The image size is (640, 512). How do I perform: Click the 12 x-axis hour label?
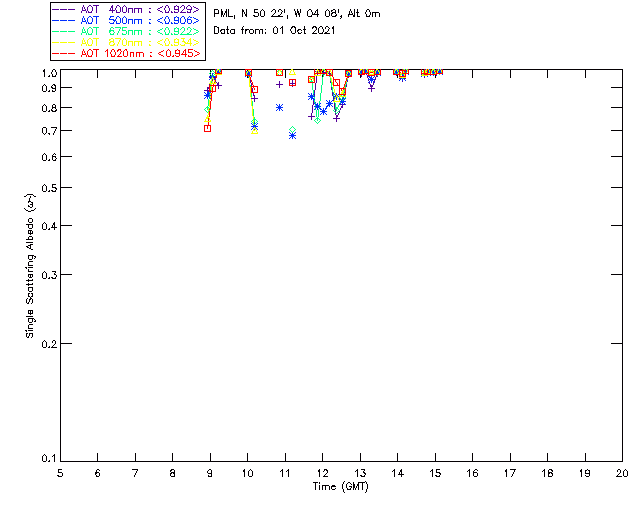coord(322,473)
